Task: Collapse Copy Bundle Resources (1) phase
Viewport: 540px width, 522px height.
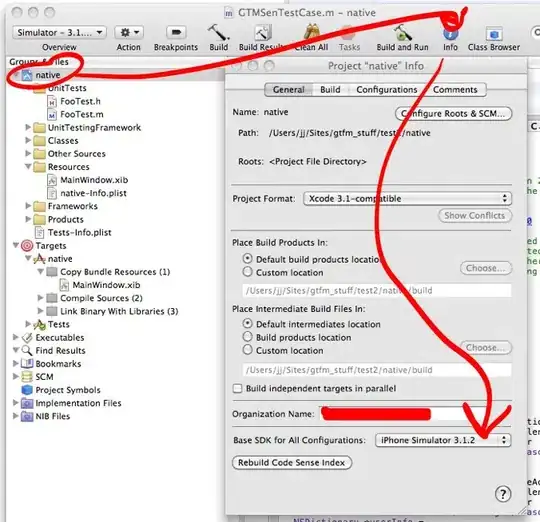Action: 40,271
